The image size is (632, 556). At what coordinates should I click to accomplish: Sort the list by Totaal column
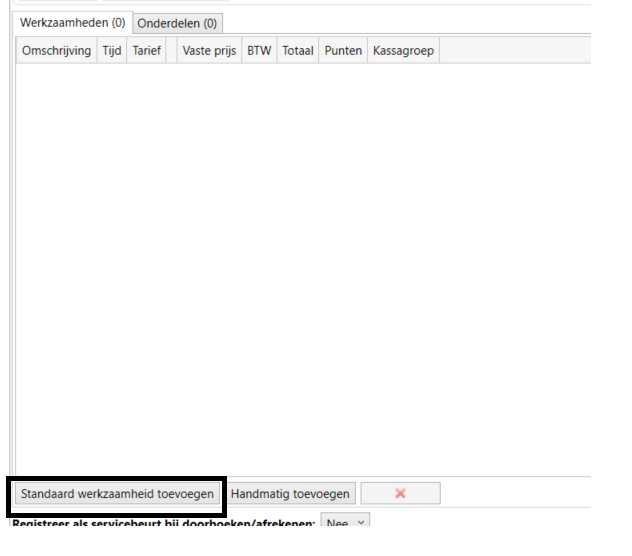pos(297,51)
